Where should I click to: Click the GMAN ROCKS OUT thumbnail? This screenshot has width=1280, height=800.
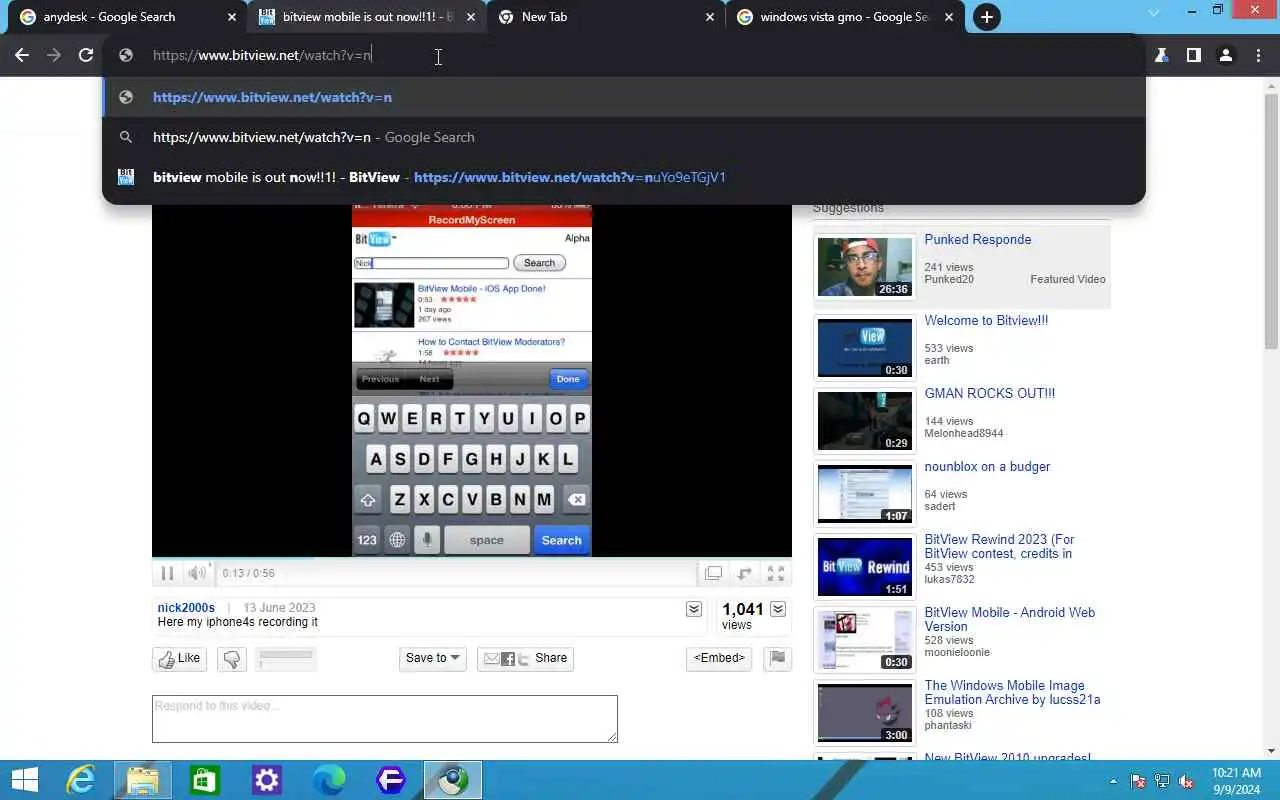click(x=865, y=421)
